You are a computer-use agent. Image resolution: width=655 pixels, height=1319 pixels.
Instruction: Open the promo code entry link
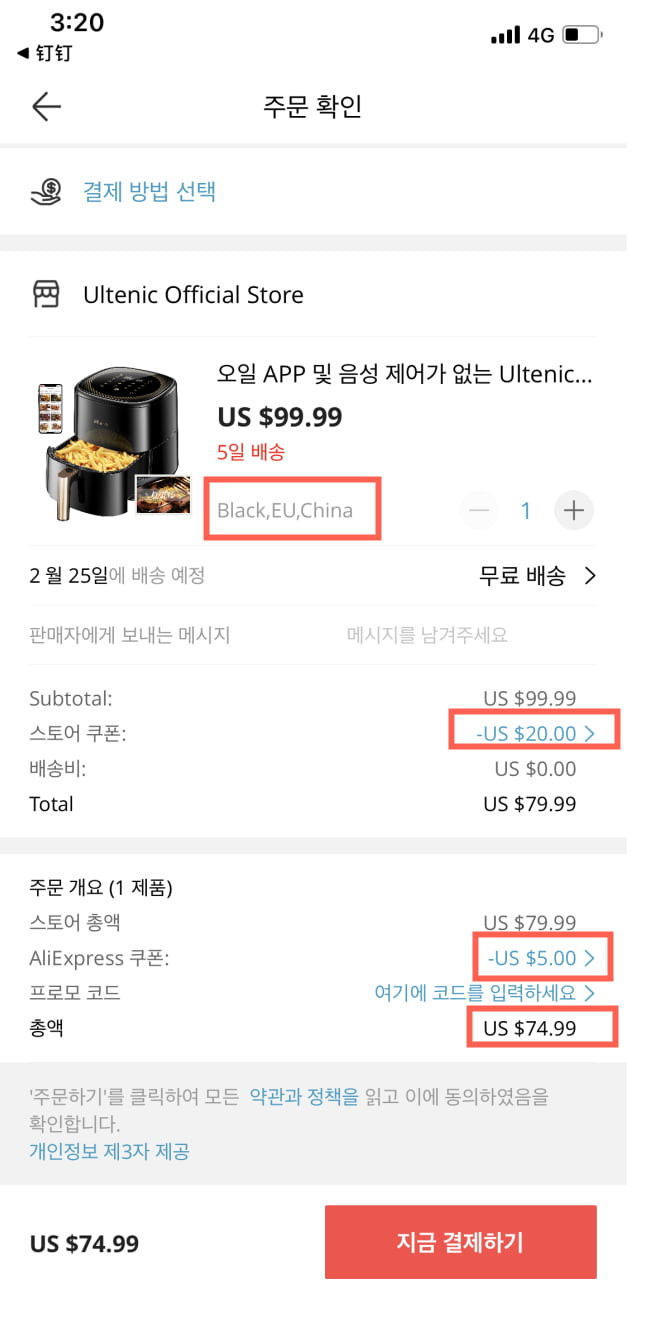pos(484,993)
